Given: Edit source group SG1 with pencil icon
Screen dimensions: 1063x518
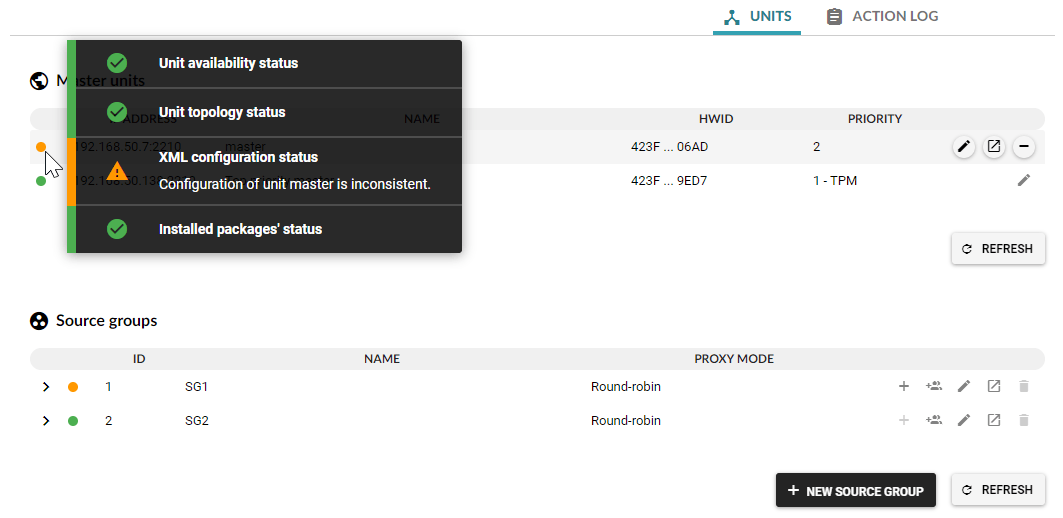Looking at the screenshot, I should point(964,386).
